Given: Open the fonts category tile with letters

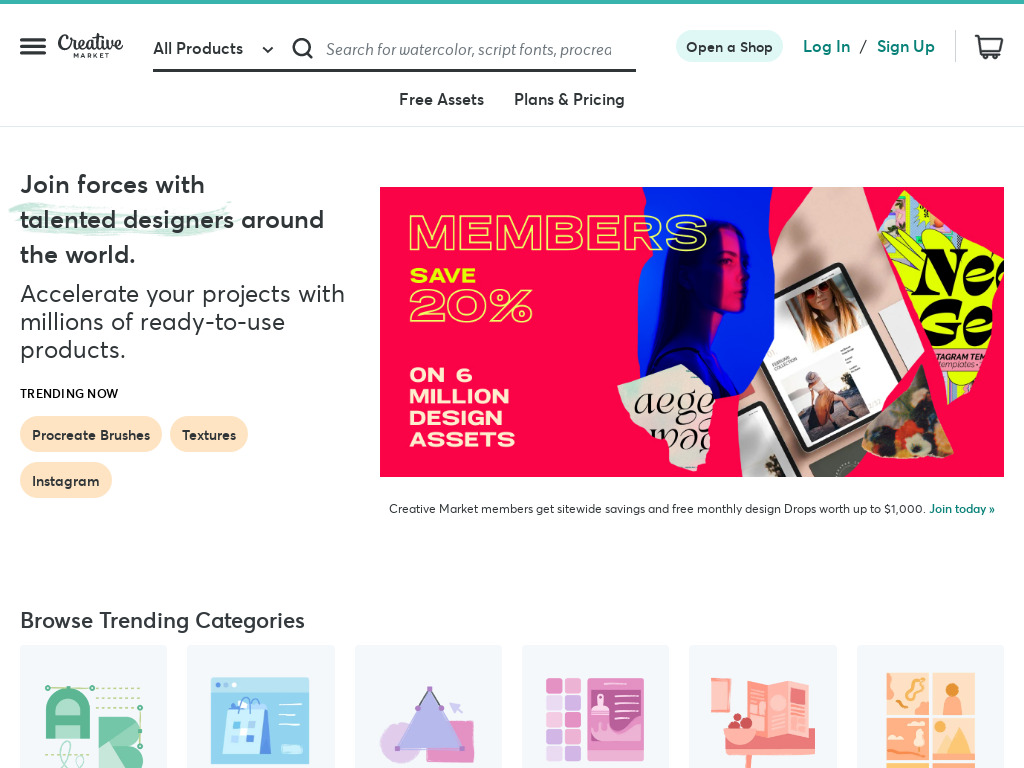Looking at the screenshot, I should pyautogui.click(x=93, y=707).
